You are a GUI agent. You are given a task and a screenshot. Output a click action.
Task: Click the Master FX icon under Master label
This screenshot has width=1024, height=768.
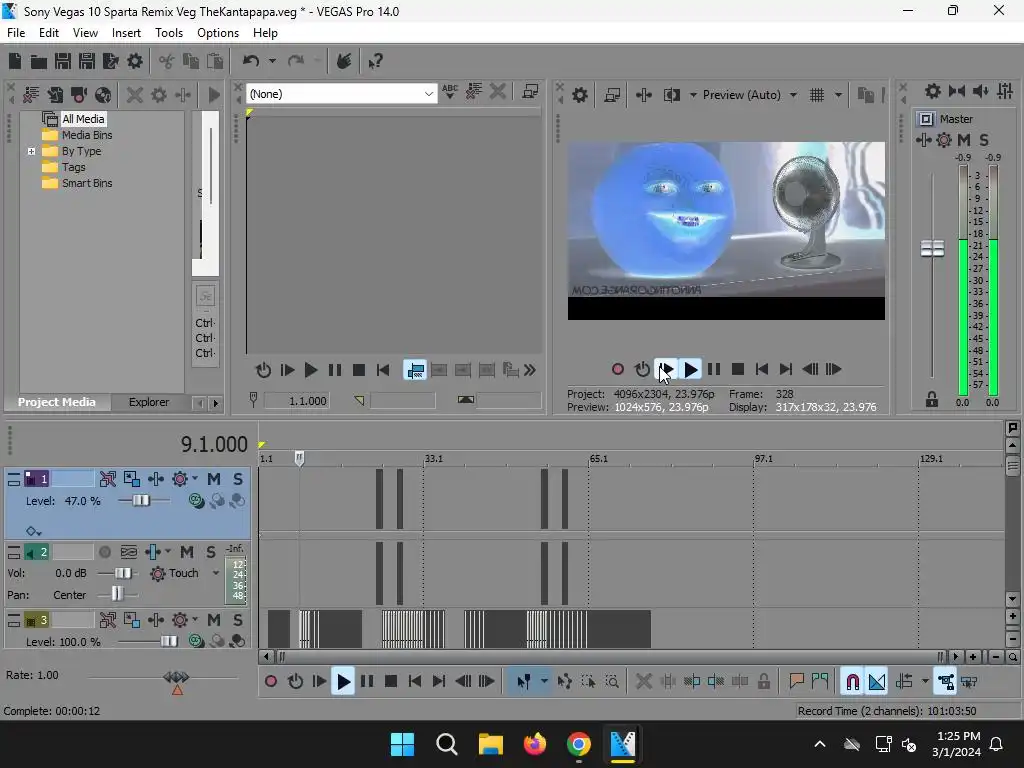tap(923, 140)
